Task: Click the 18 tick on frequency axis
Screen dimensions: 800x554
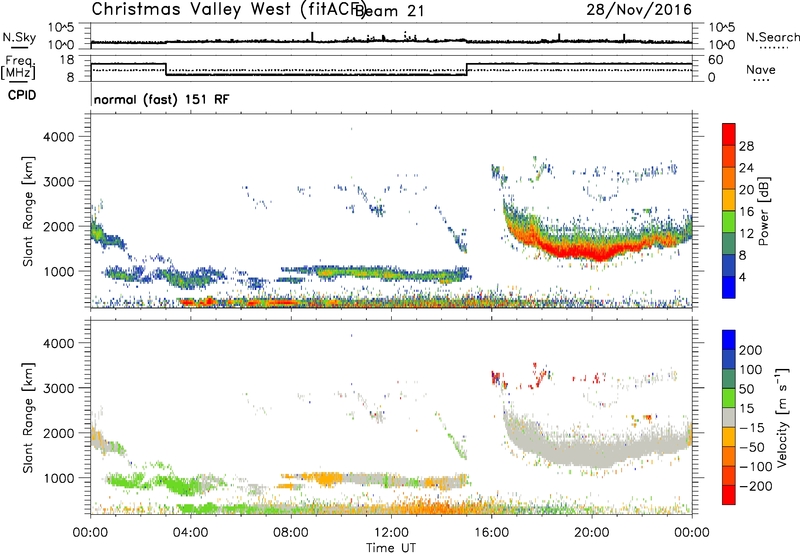Action: pyautogui.click(x=67, y=60)
